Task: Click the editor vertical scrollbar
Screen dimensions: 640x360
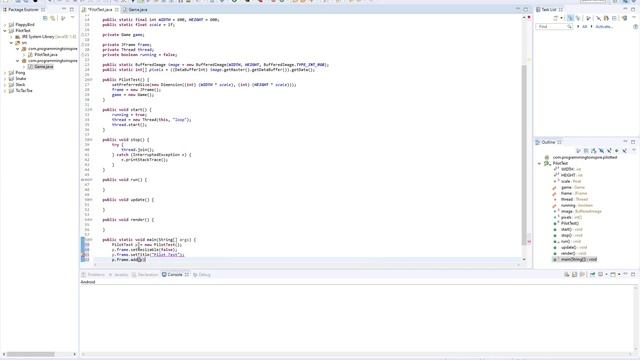Action: click(524, 155)
